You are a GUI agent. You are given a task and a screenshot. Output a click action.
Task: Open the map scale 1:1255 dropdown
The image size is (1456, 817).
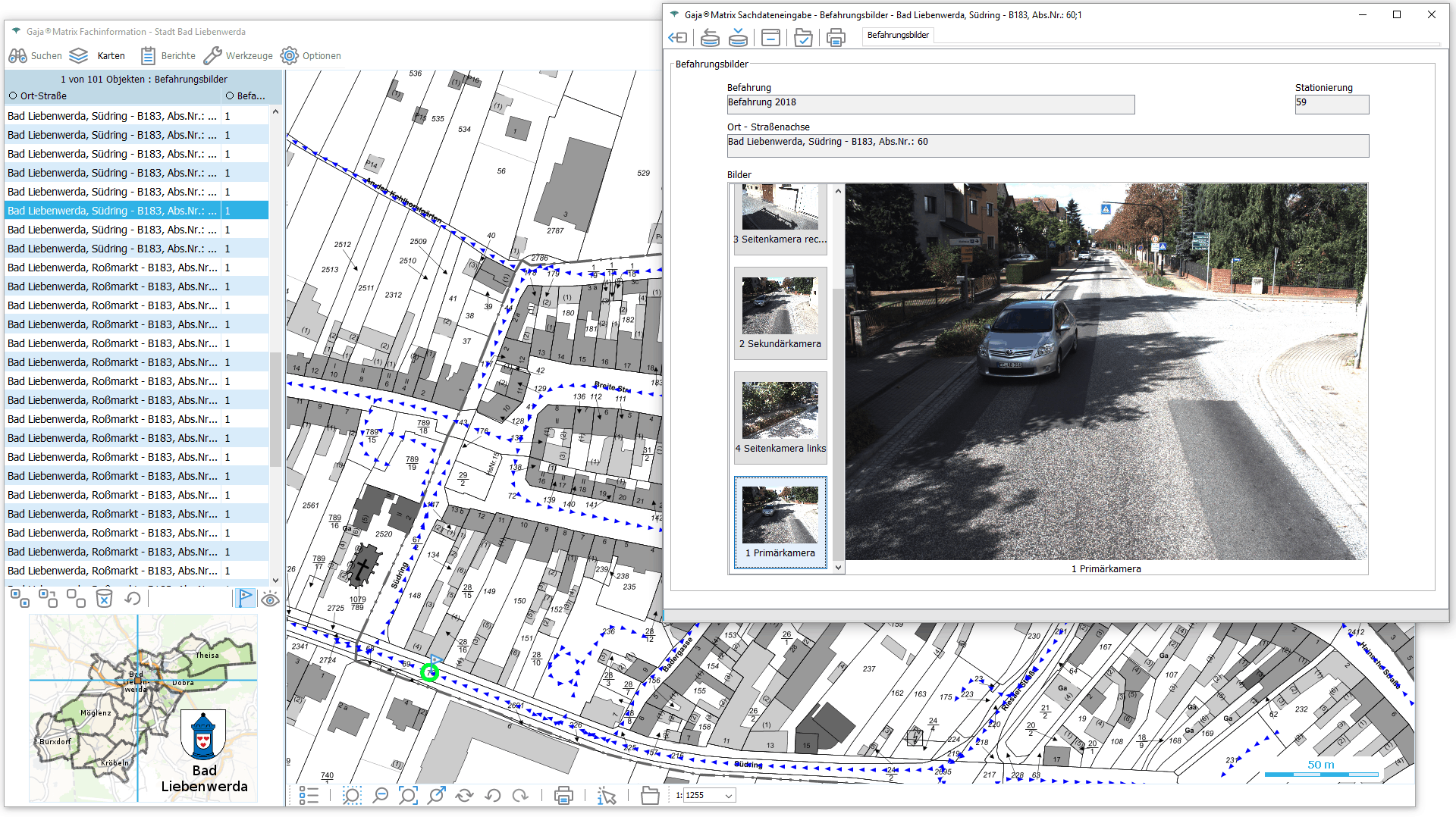pos(728,796)
